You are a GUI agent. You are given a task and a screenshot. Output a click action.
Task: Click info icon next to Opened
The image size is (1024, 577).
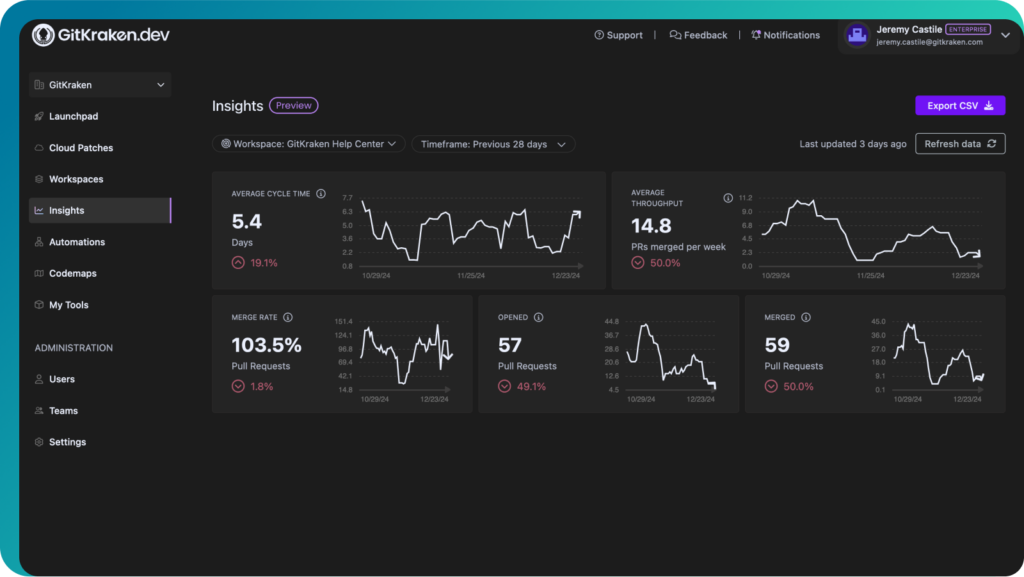[x=538, y=317]
